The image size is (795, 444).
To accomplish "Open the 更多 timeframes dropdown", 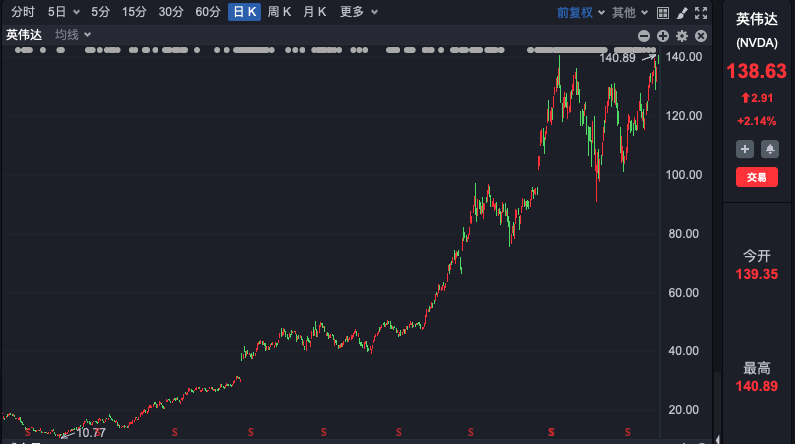I will click(359, 12).
